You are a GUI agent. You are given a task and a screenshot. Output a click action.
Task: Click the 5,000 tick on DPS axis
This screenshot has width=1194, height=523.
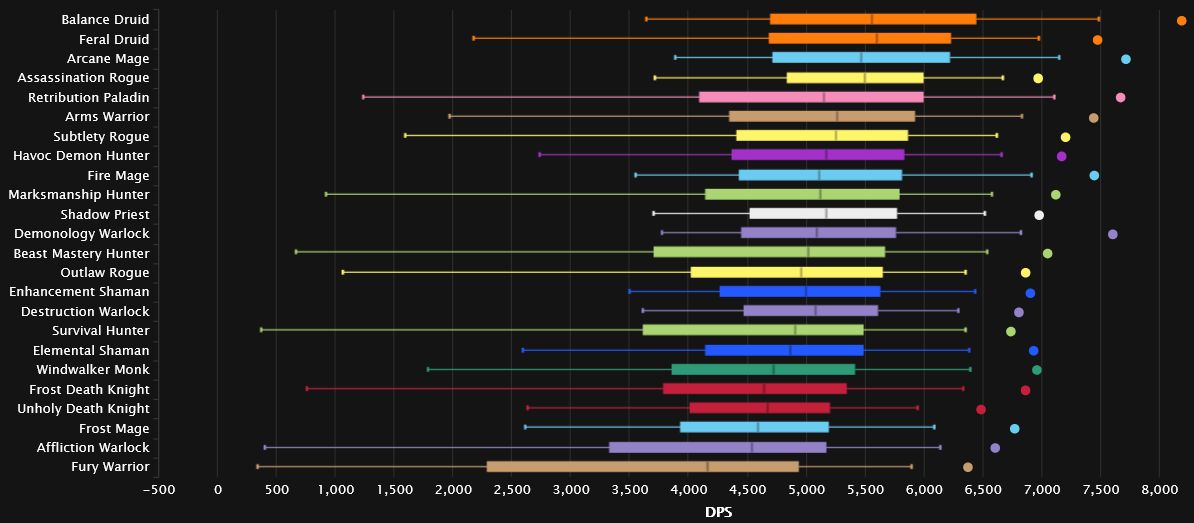[x=805, y=489]
